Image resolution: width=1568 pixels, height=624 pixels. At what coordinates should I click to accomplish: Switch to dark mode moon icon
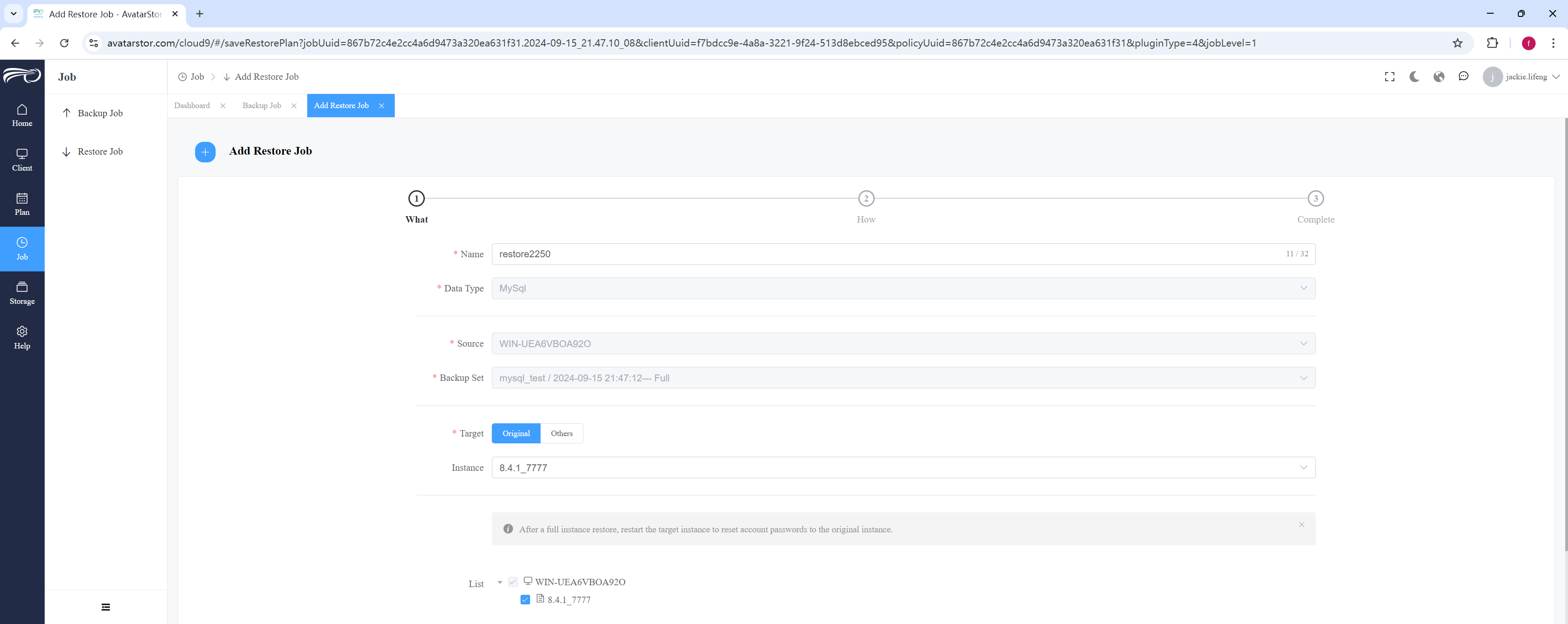click(1414, 77)
